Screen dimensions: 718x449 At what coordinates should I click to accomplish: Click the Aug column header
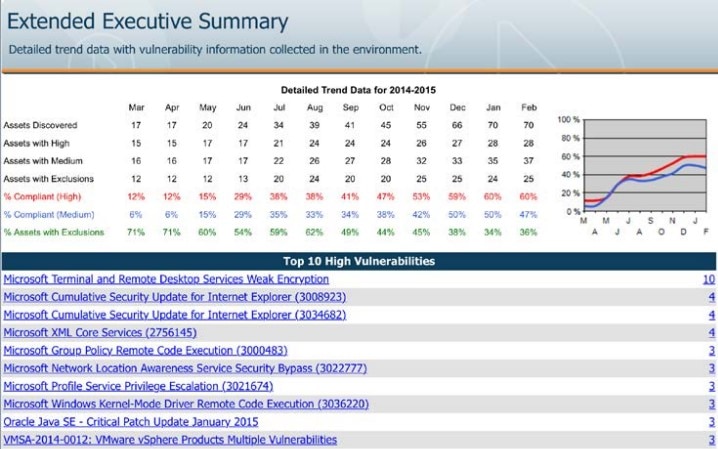tap(315, 108)
